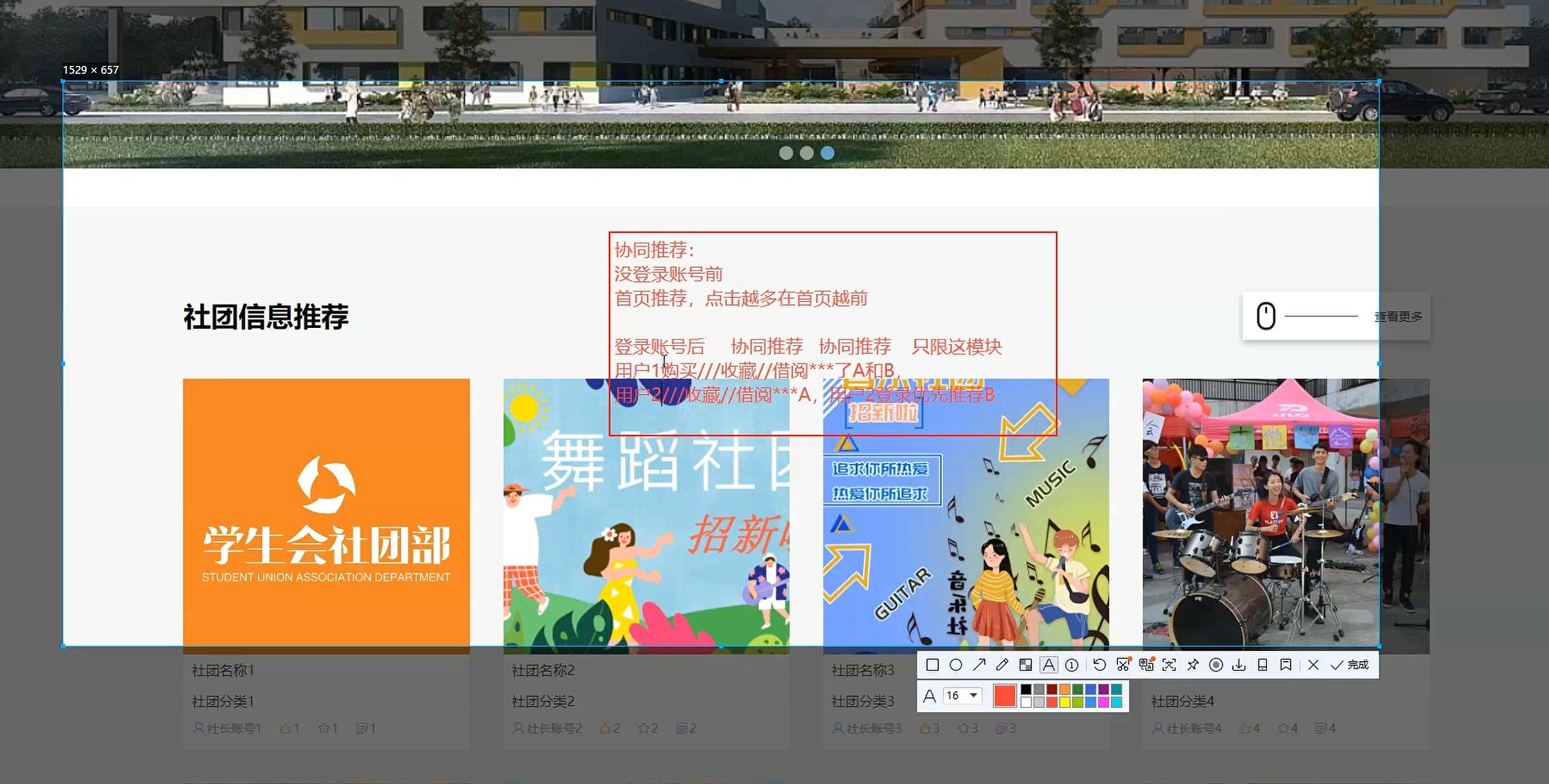Click the scissors long-capture icon
The image size is (1549, 784).
1123,665
